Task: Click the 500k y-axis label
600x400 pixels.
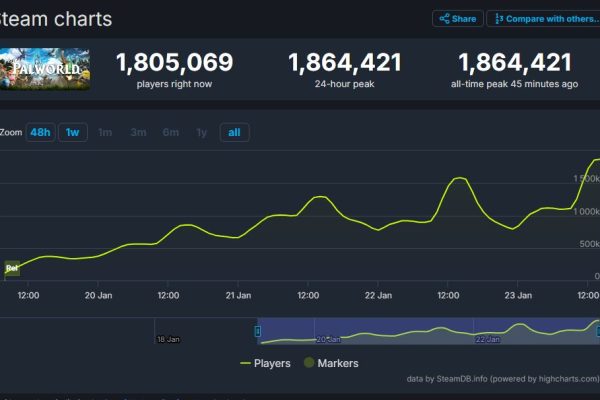Action: click(589, 244)
